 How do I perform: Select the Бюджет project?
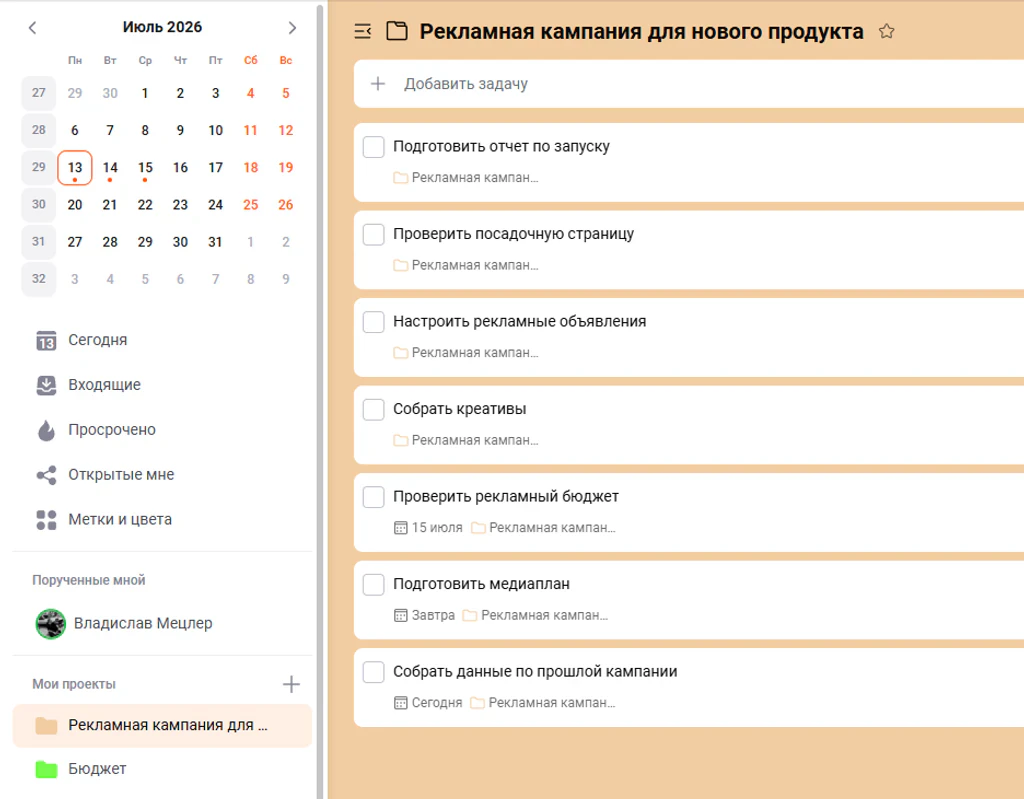tap(163, 769)
